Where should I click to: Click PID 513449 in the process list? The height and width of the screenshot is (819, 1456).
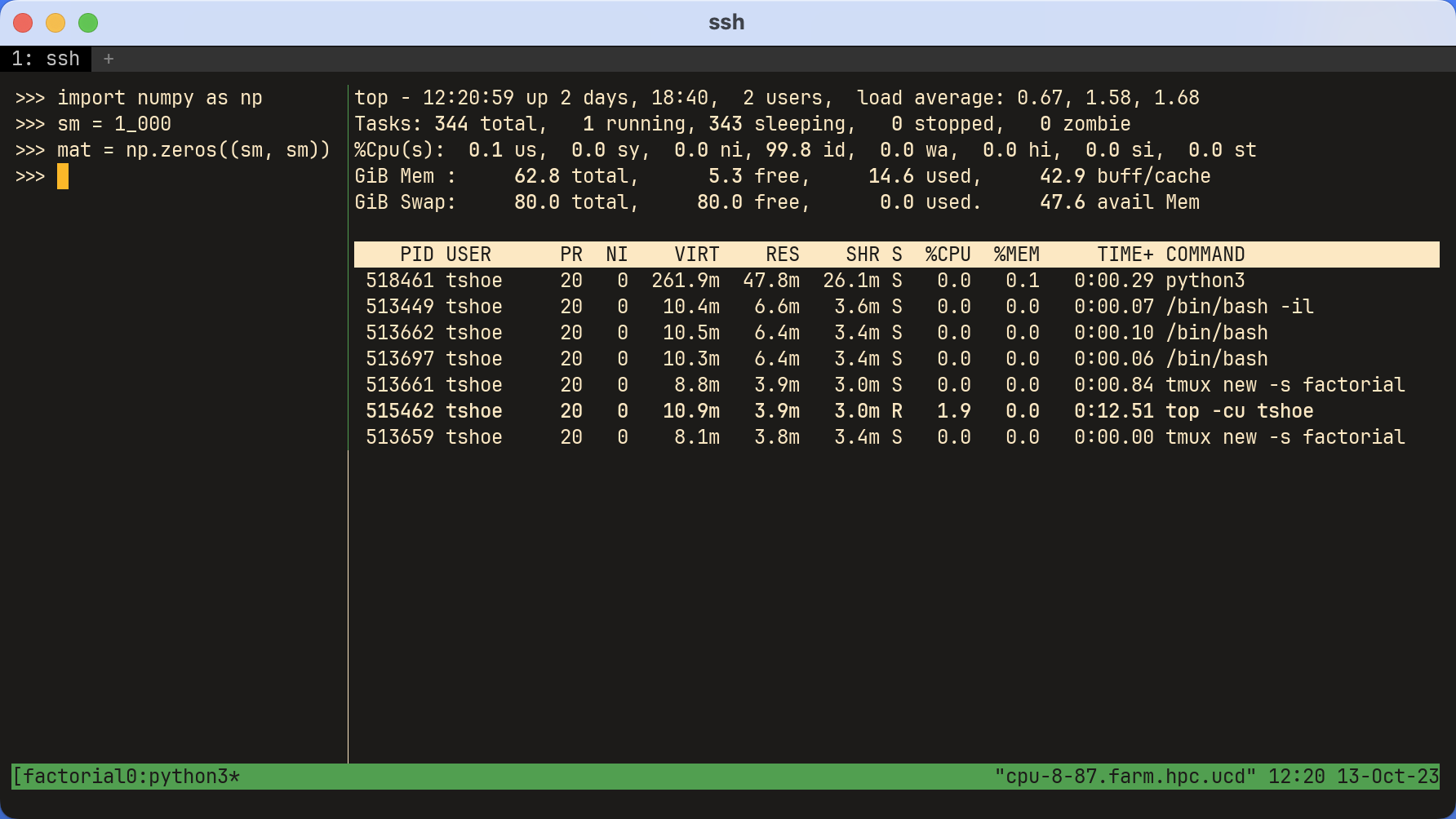coord(400,307)
